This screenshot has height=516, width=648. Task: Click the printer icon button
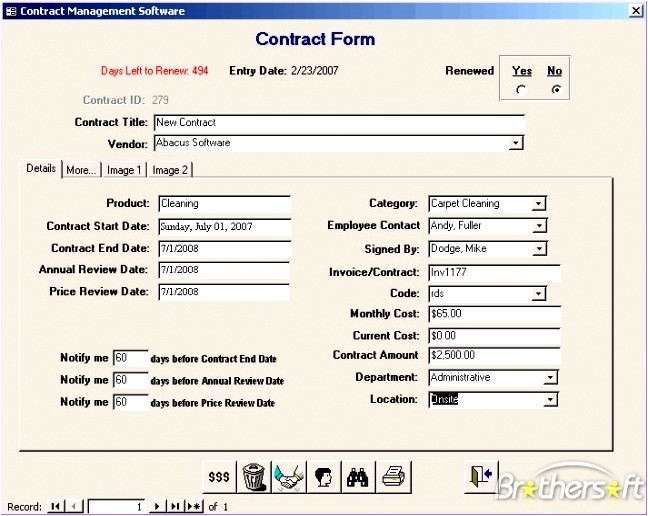[393, 477]
